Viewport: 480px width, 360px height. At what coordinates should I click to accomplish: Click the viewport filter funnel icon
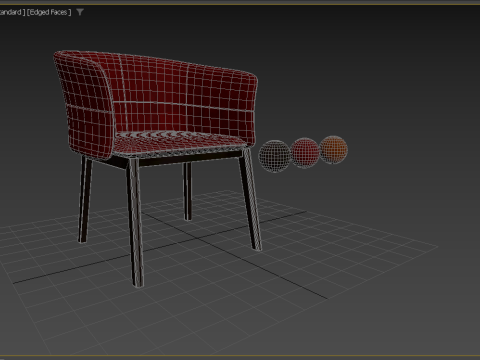point(80,12)
